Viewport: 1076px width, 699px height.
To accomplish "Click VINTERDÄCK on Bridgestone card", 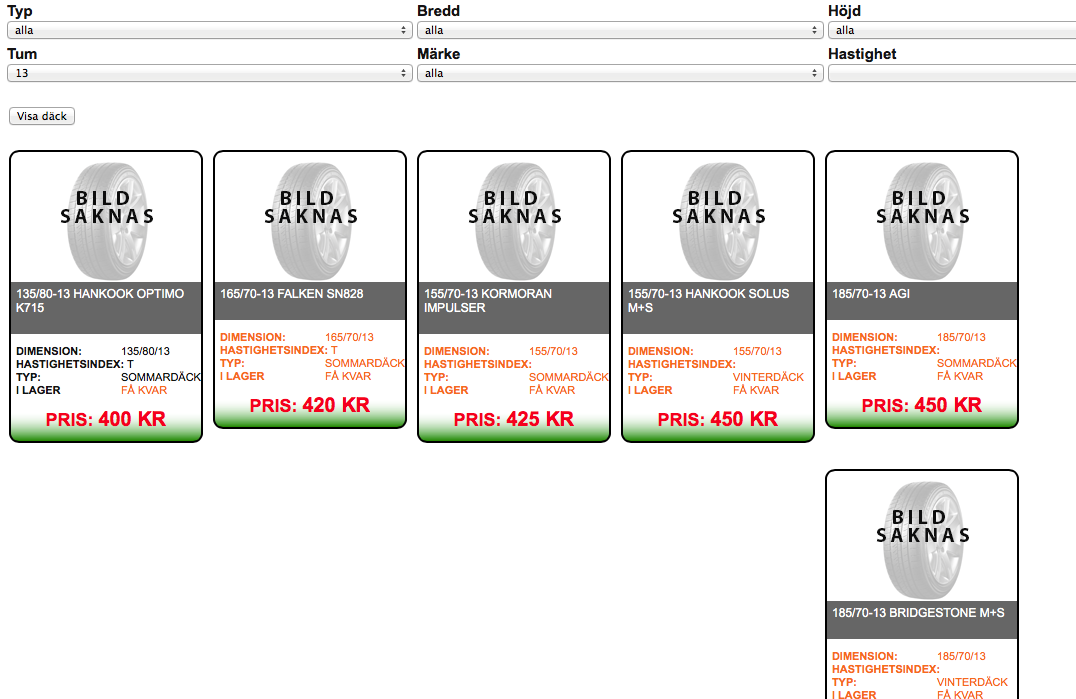I will 972,683.
